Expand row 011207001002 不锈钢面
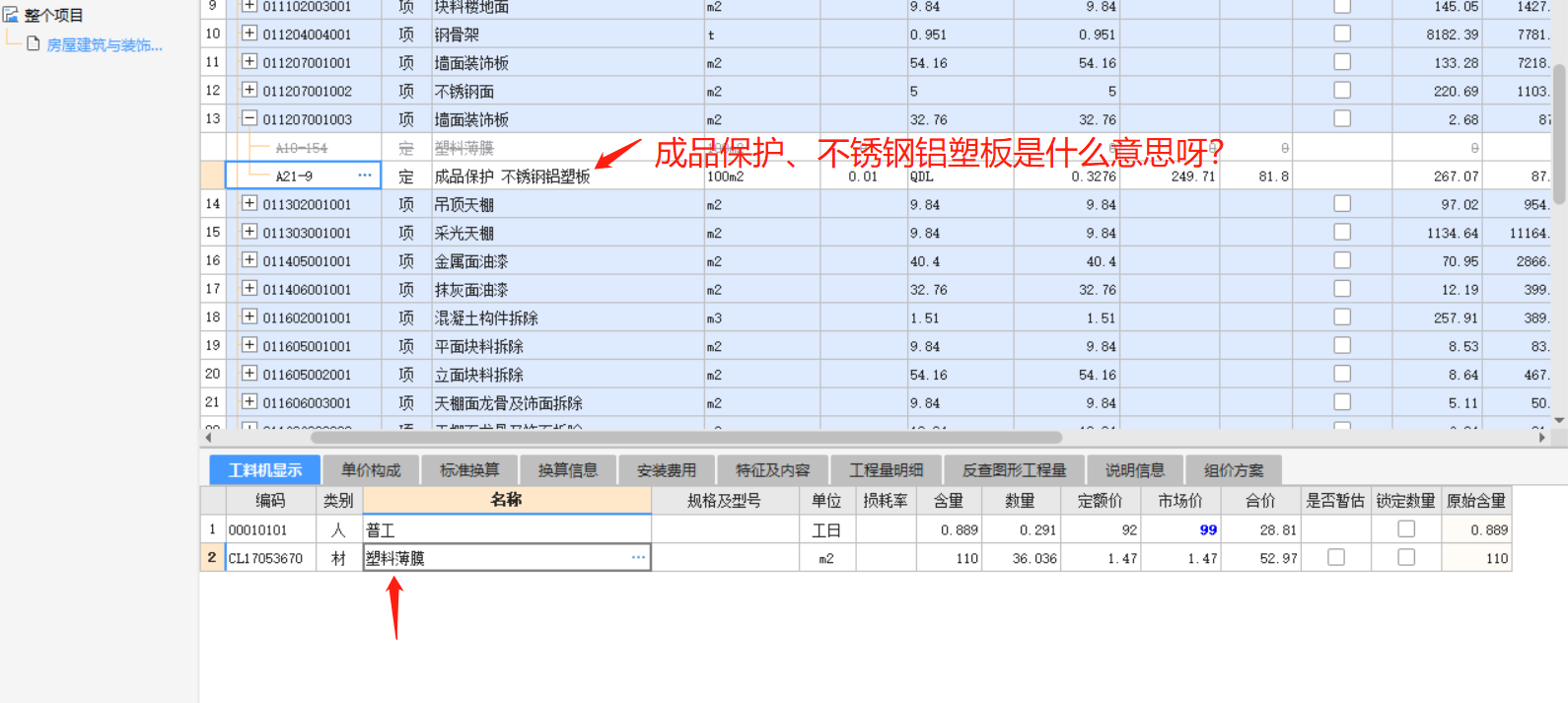This screenshot has height=703, width=1568. click(x=249, y=91)
